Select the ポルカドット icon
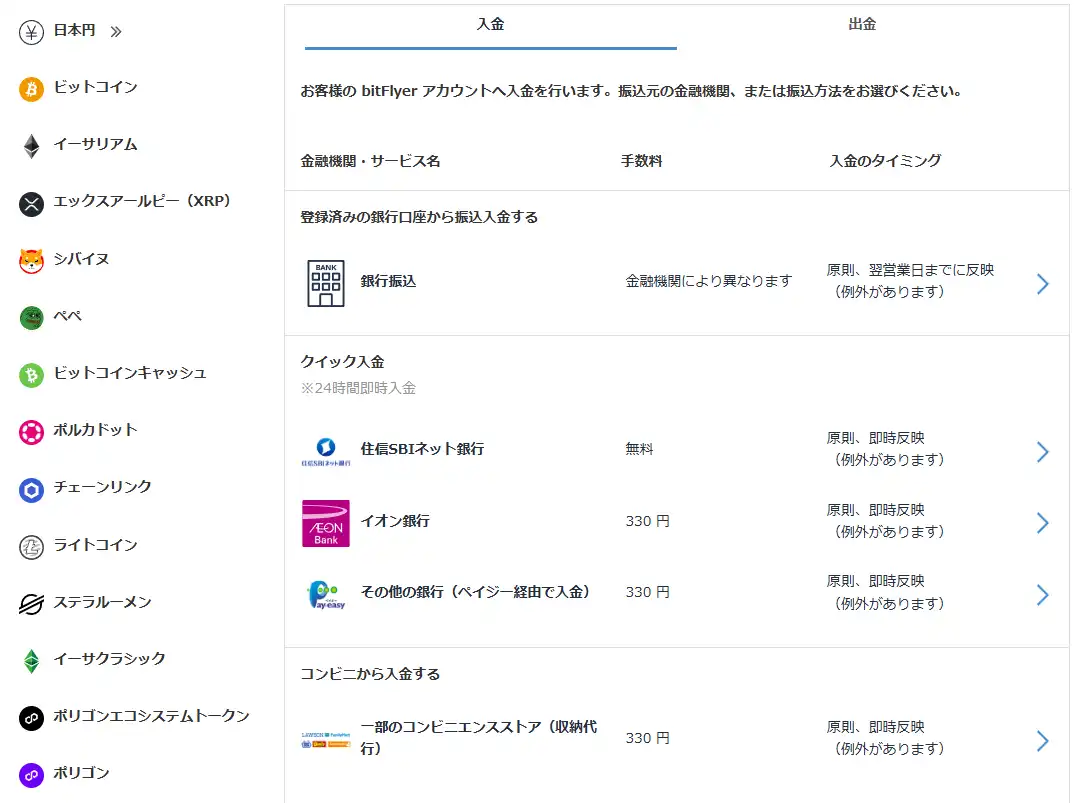This screenshot has height=803, width=1078. pyautogui.click(x=30, y=430)
